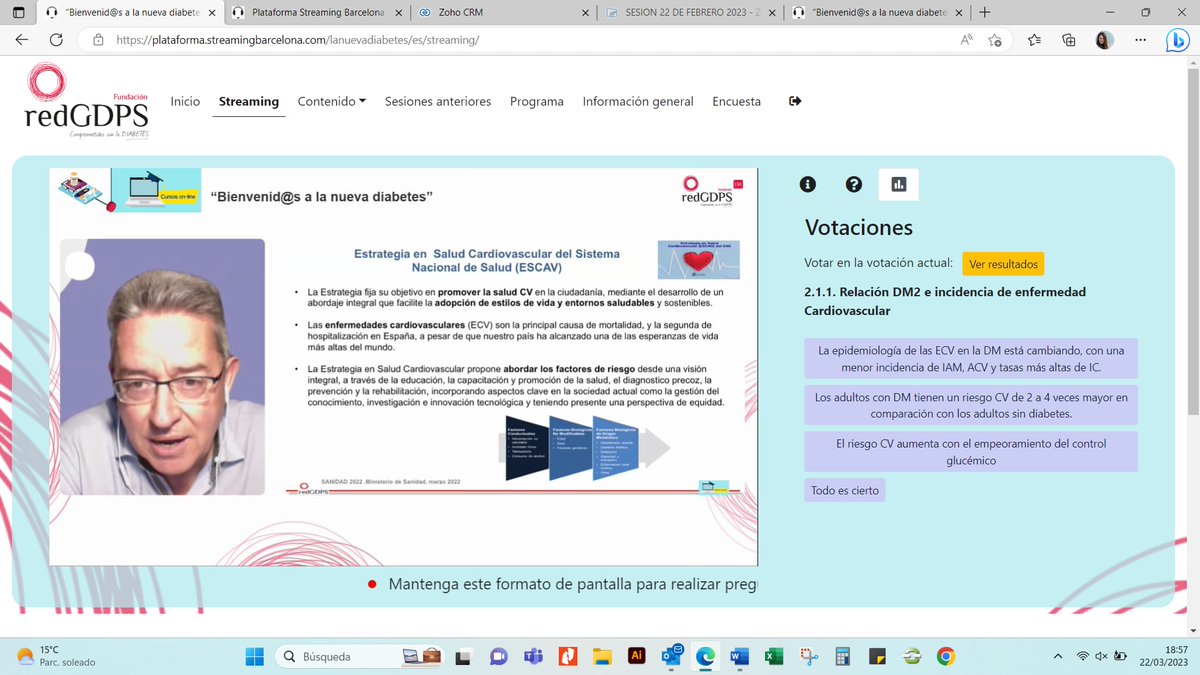
Task: Vote the 'Todo es cierto' option
Action: coord(844,490)
